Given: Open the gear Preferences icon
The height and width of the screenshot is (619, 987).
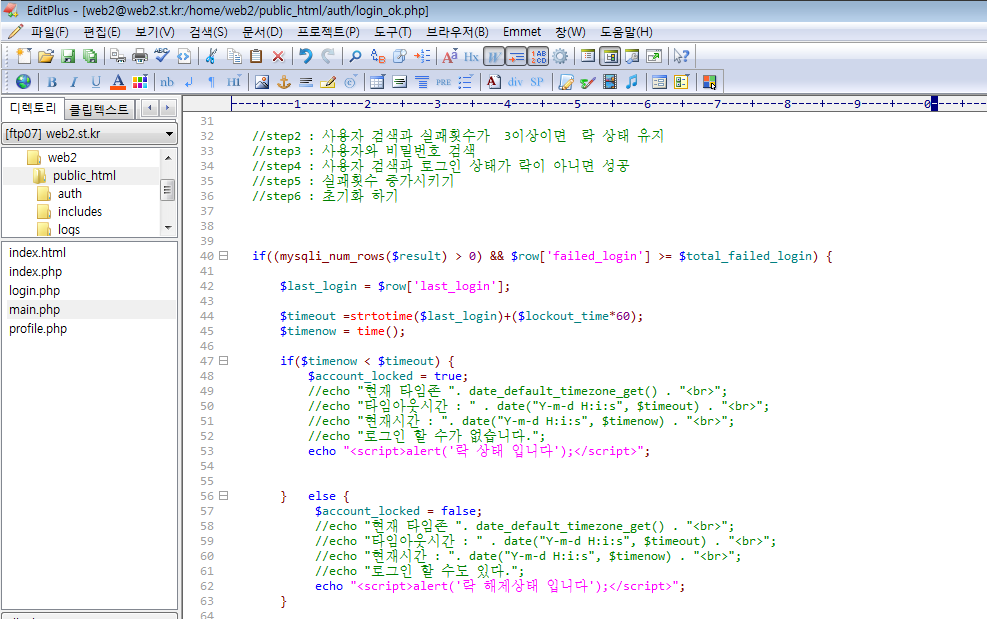Looking at the screenshot, I should (x=560, y=56).
